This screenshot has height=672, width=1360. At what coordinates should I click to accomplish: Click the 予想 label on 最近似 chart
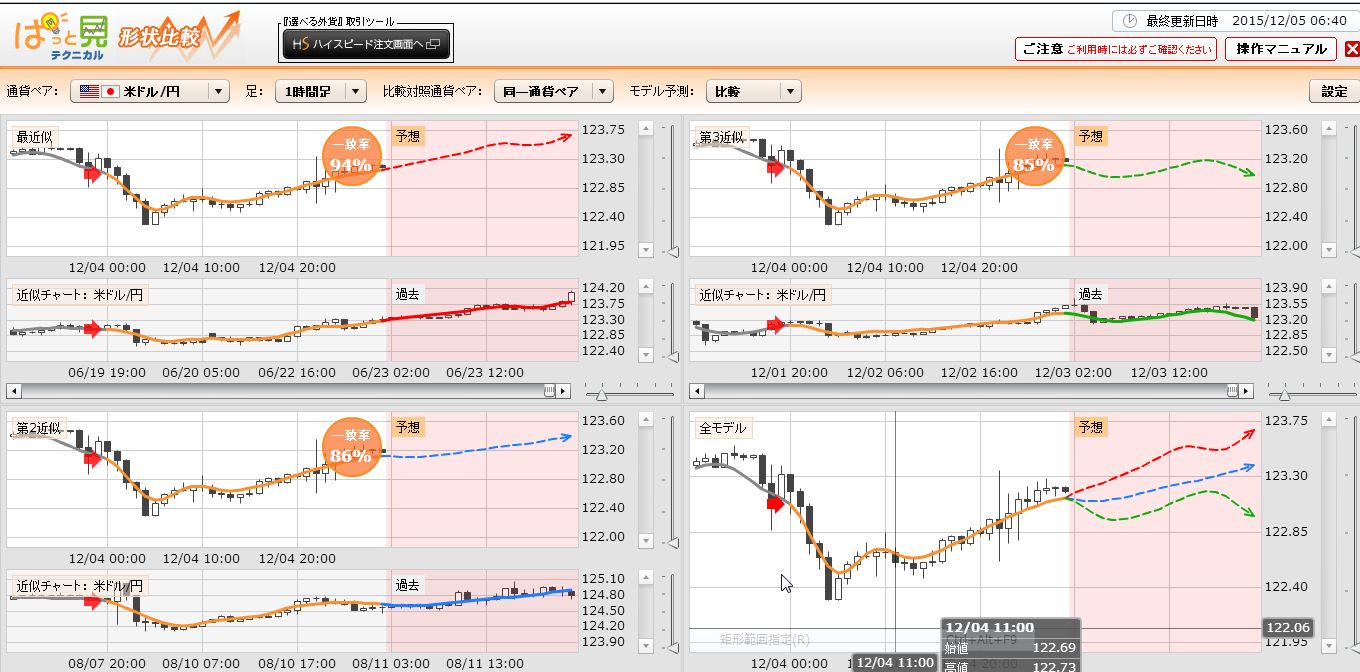tap(407, 136)
